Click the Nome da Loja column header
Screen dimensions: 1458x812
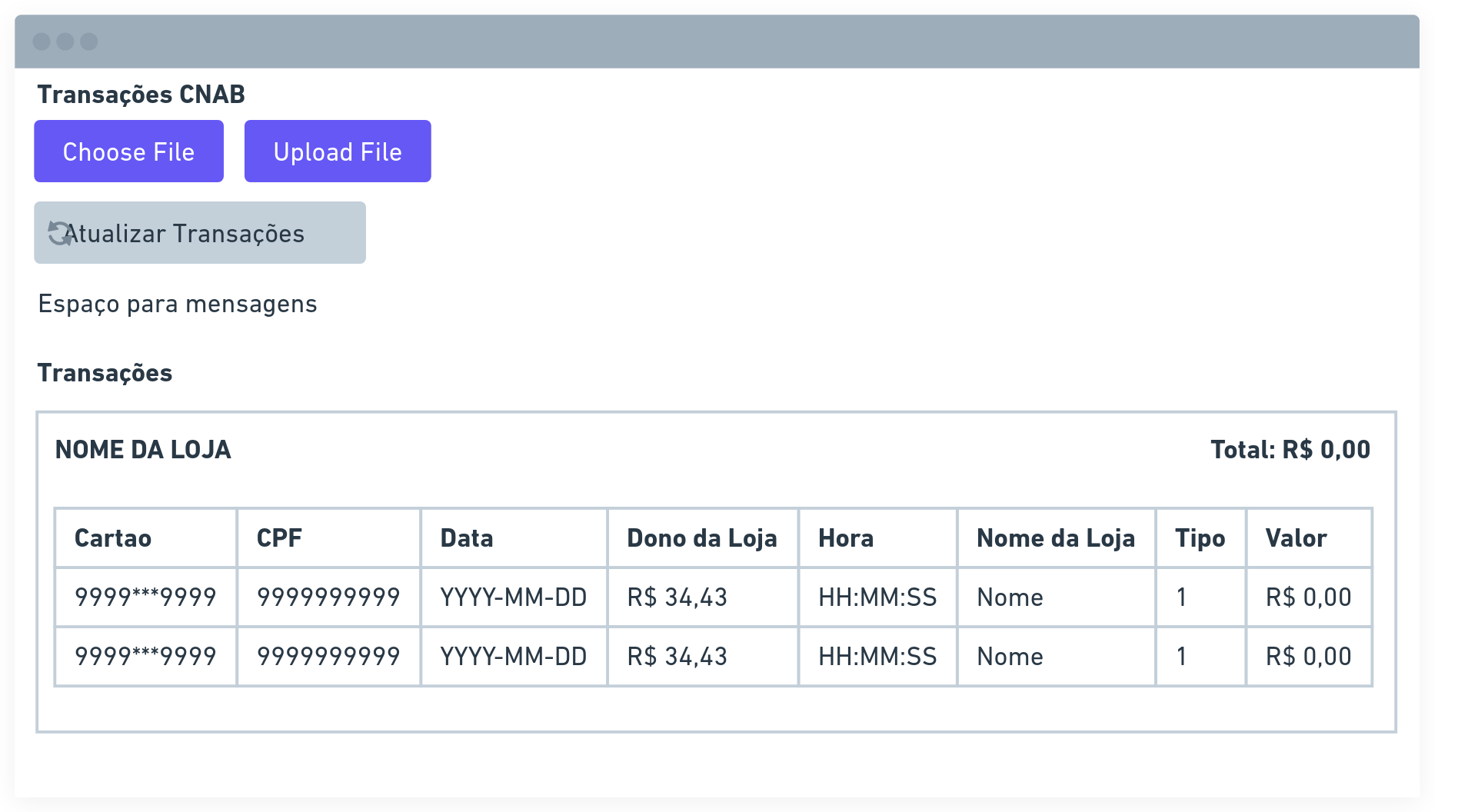pos(1056,538)
